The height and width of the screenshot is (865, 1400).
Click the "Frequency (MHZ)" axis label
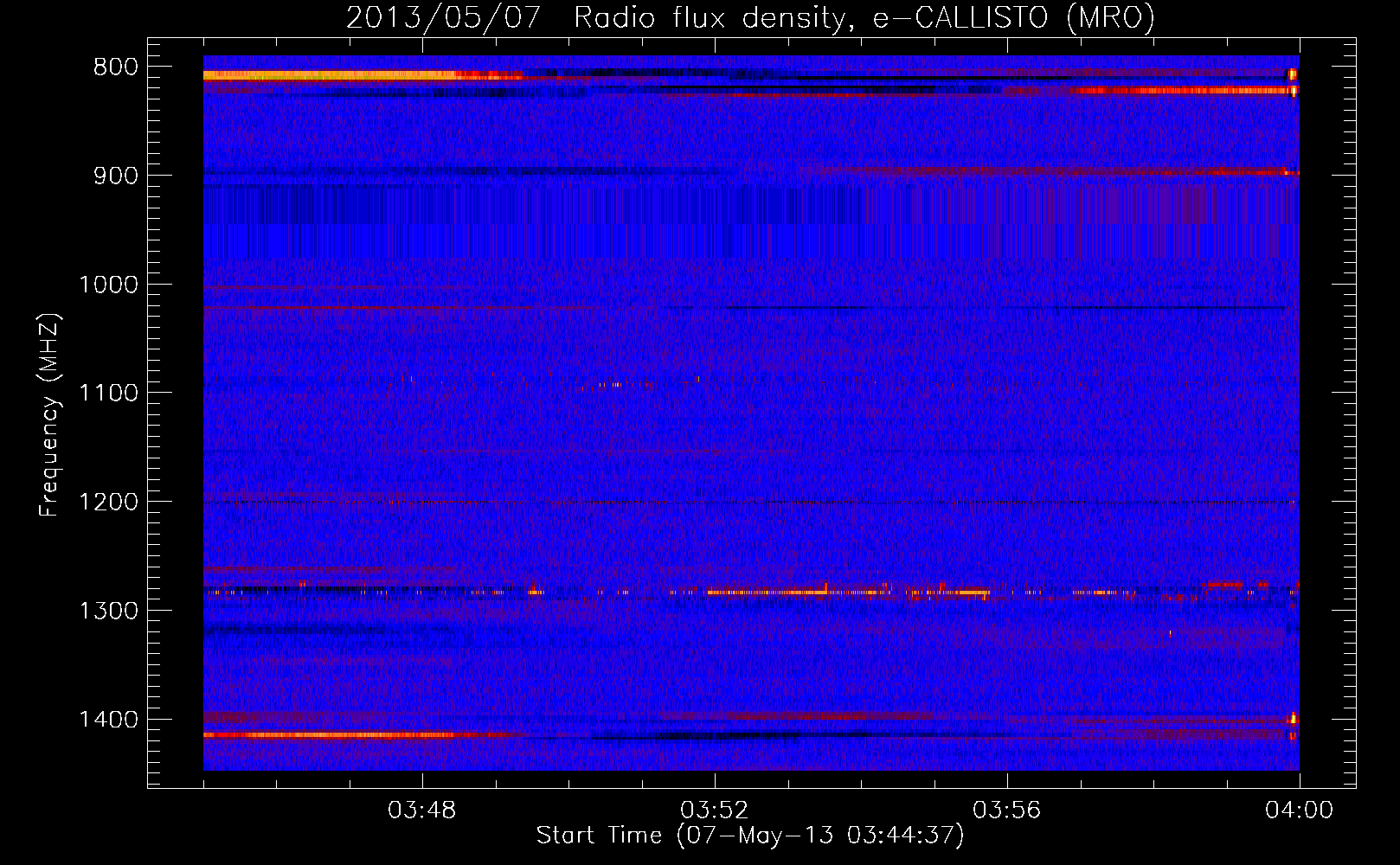tap(49, 414)
